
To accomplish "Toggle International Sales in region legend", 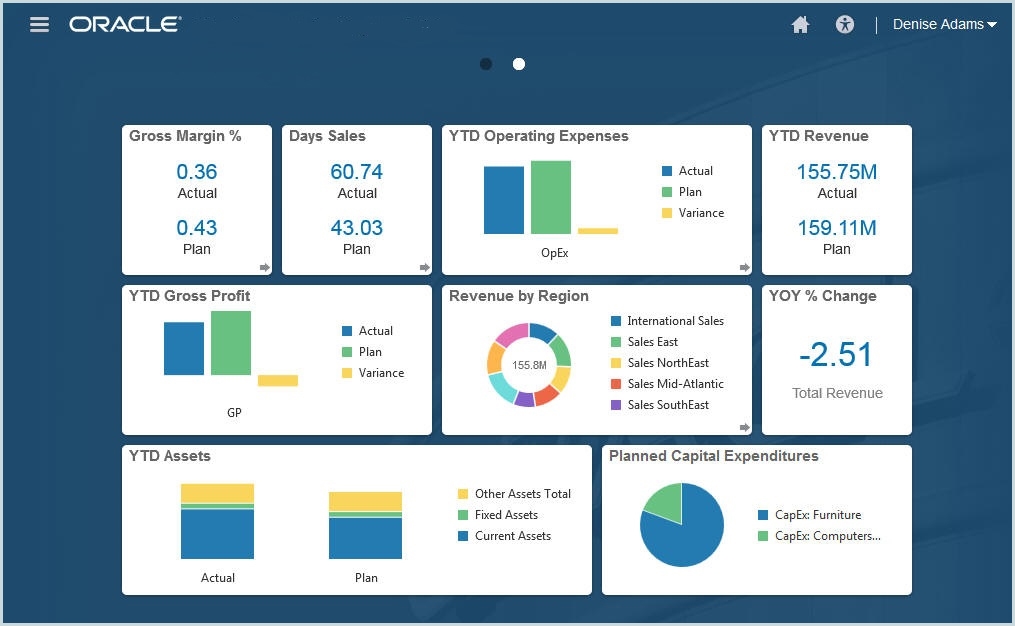I will (x=674, y=321).
